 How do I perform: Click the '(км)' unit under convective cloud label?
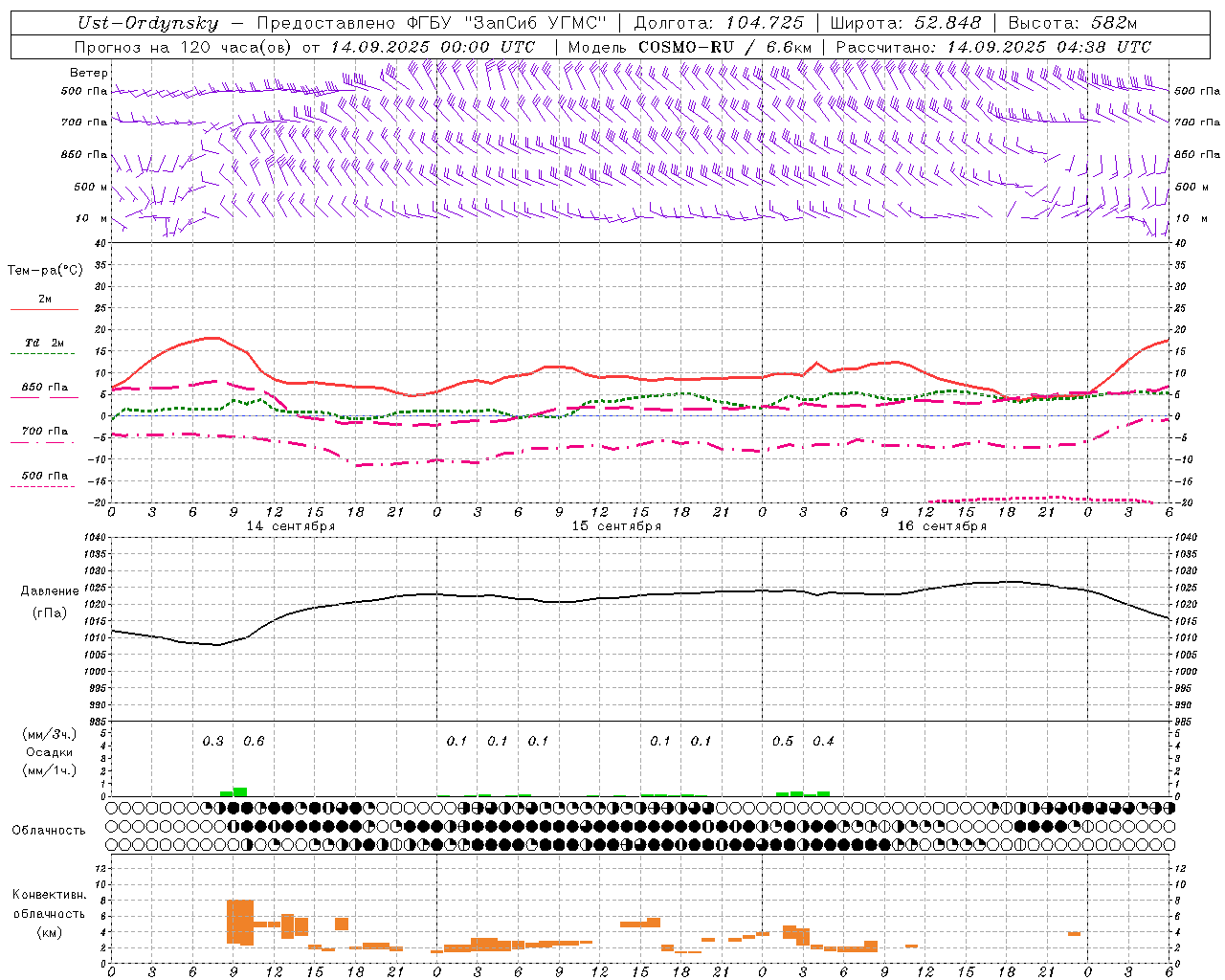click(x=49, y=932)
